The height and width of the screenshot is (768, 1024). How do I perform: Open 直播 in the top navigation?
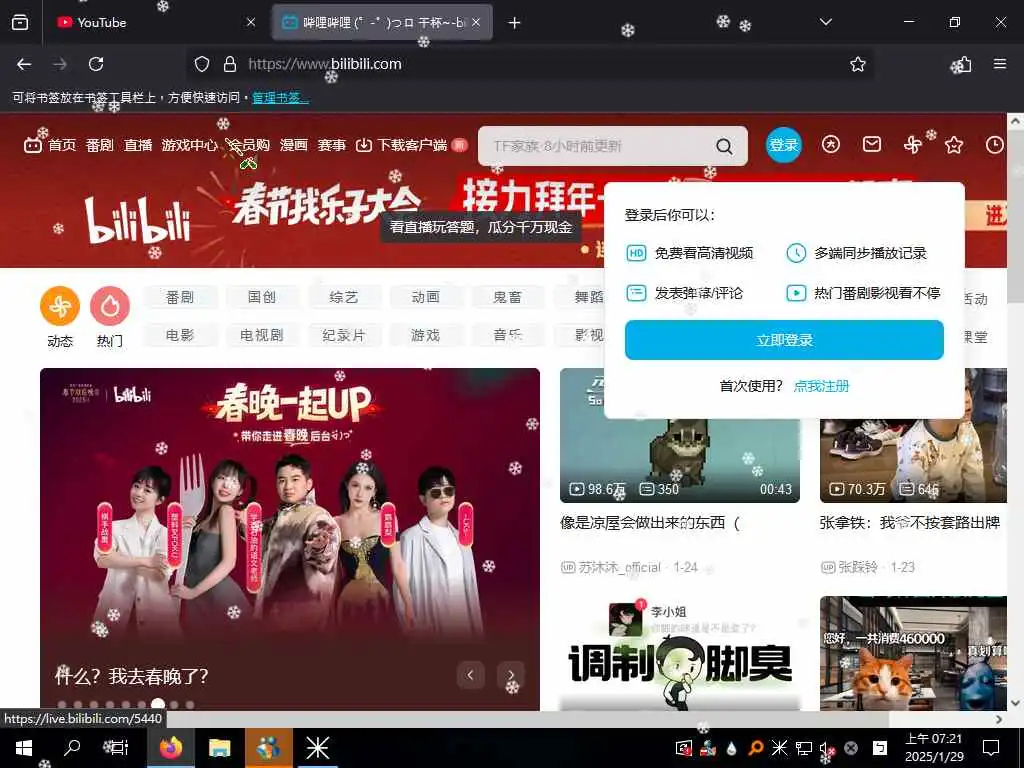point(138,145)
